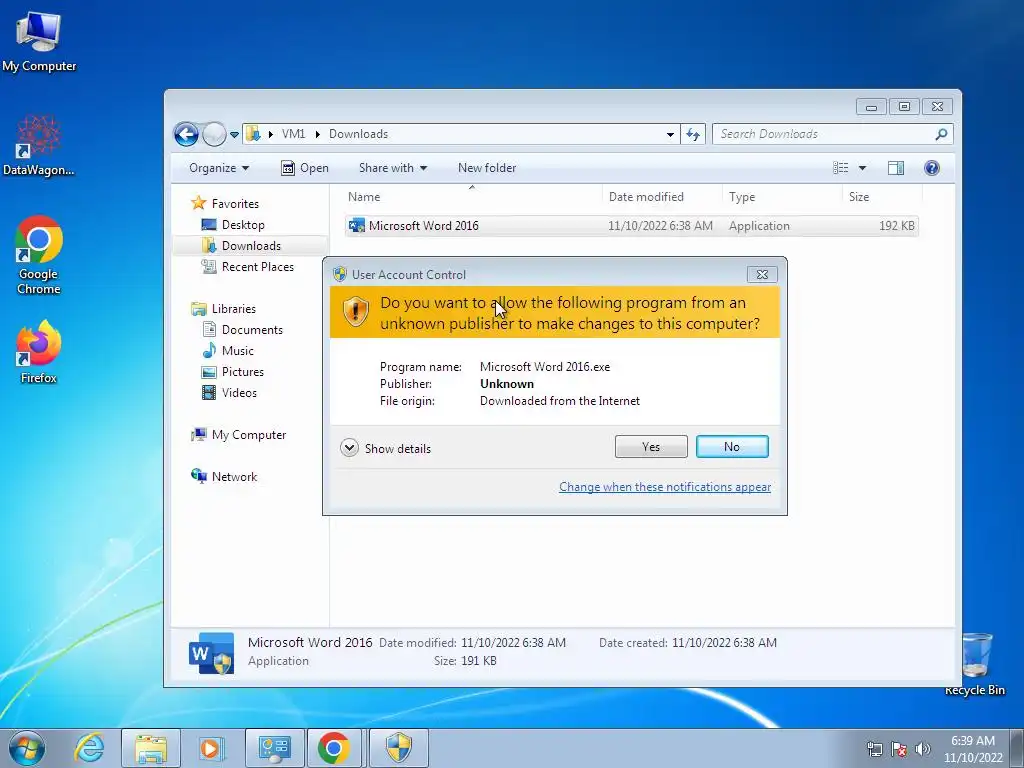Sort by Date modified column header
Screen dimensions: 1024x768
point(662,197)
